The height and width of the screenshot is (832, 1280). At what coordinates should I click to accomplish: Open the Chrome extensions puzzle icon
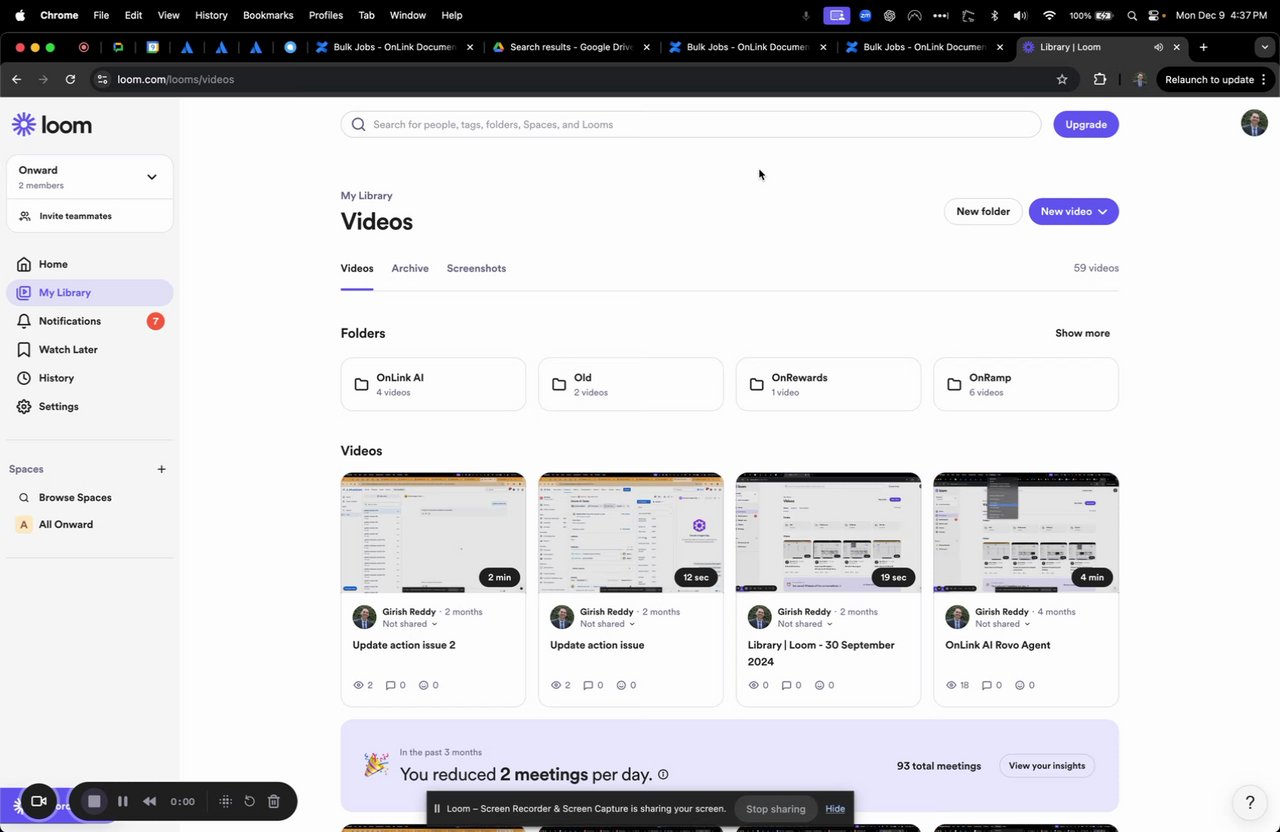point(1100,79)
